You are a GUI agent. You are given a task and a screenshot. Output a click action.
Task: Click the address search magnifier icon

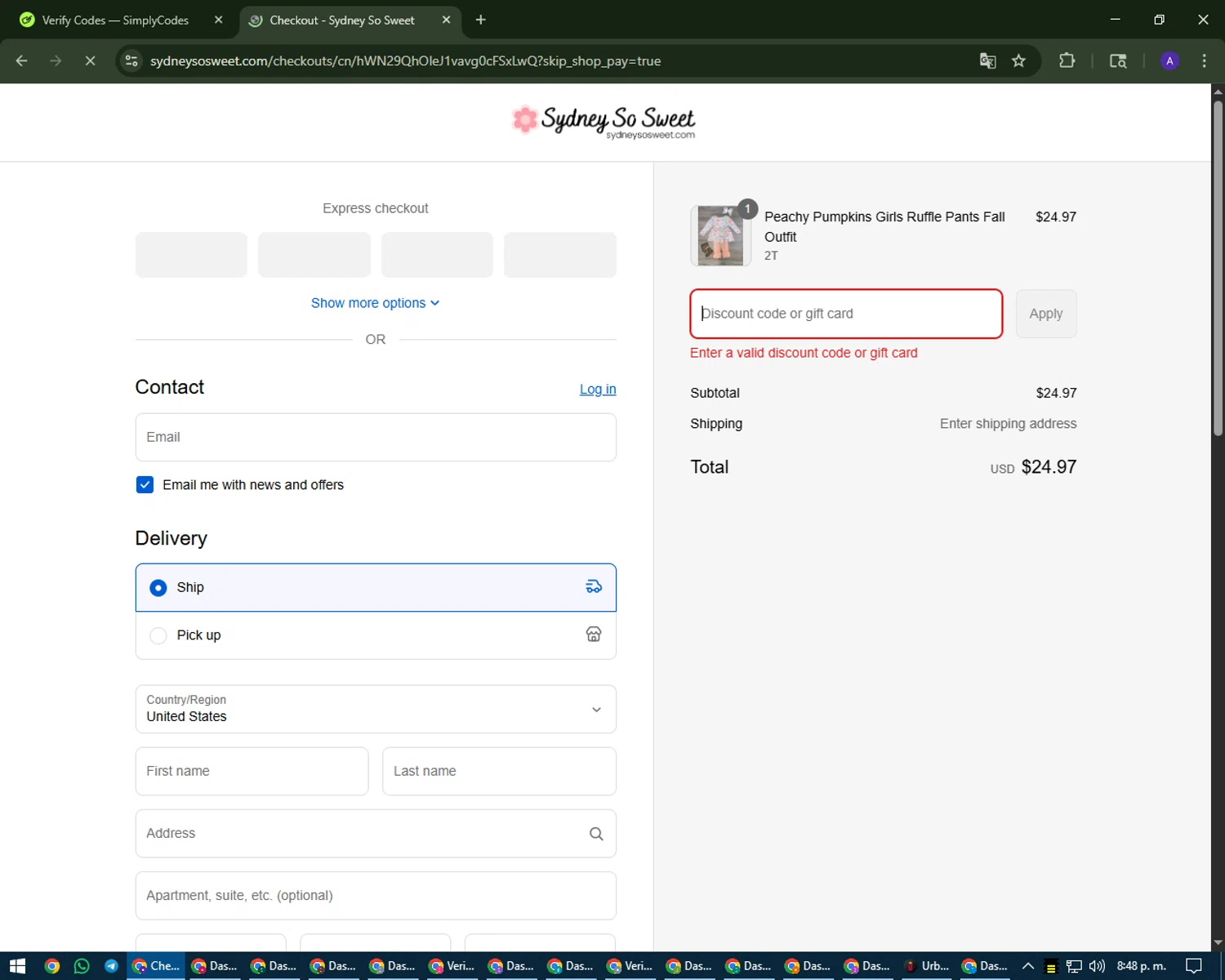click(596, 834)
